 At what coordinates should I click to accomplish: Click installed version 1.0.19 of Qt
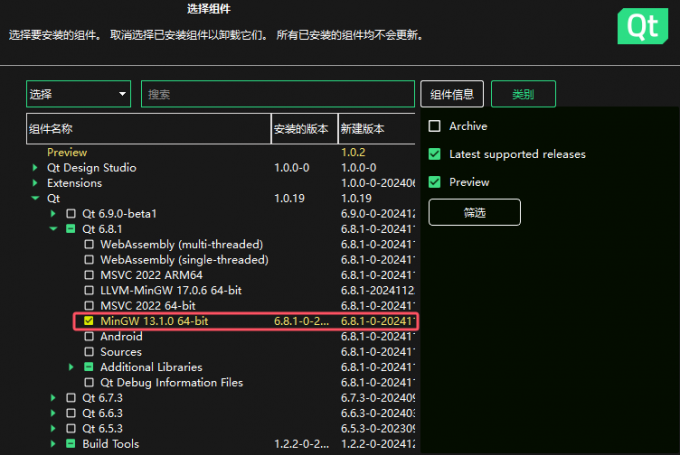[289, 198]
